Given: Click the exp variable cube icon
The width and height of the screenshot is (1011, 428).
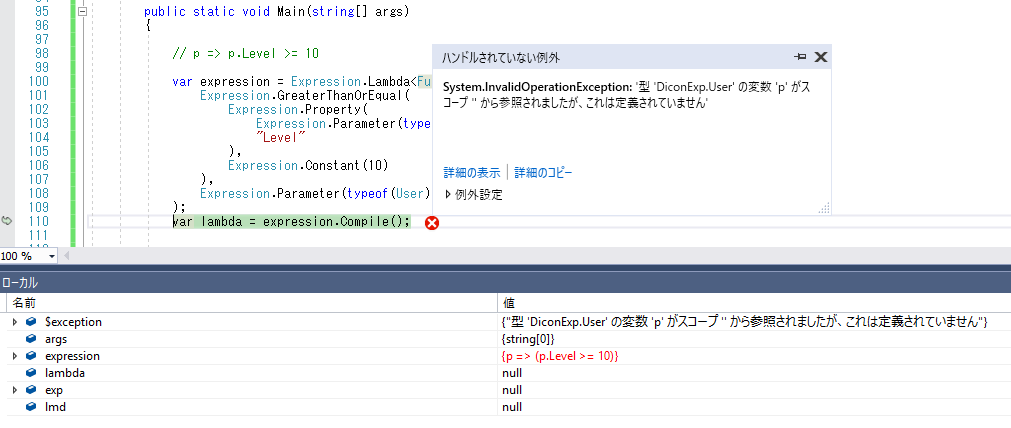Looking at the screenshot, I should [x=31, y=390].
